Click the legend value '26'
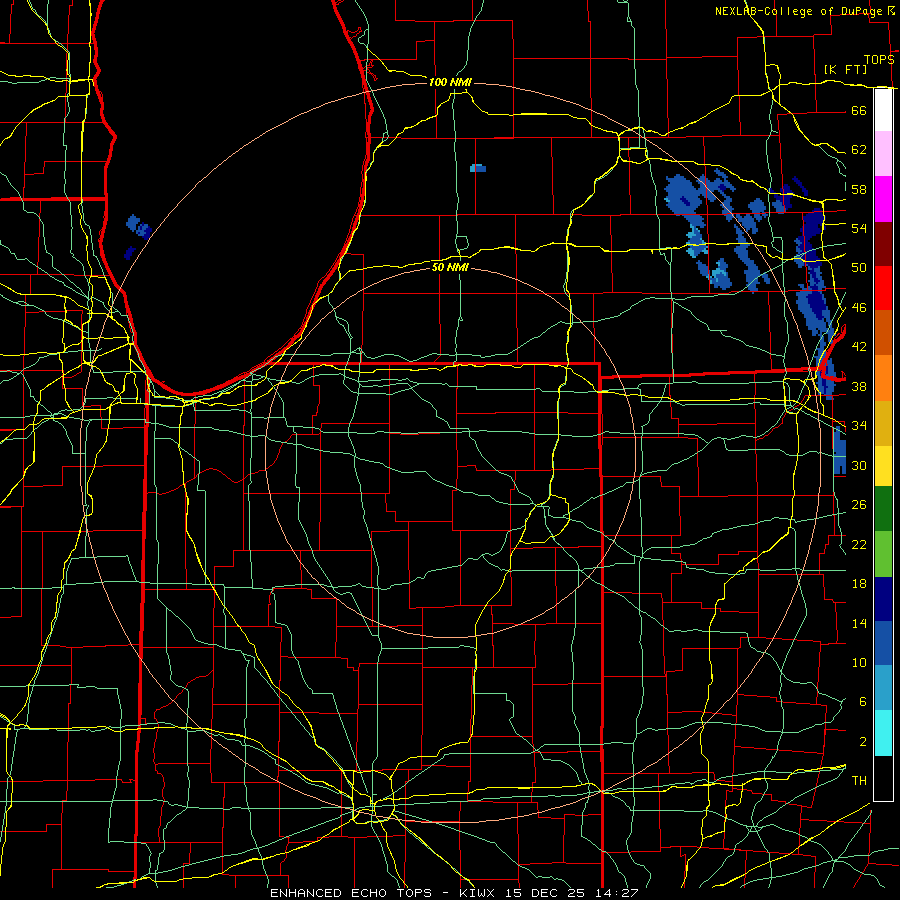 click(859, 505)
